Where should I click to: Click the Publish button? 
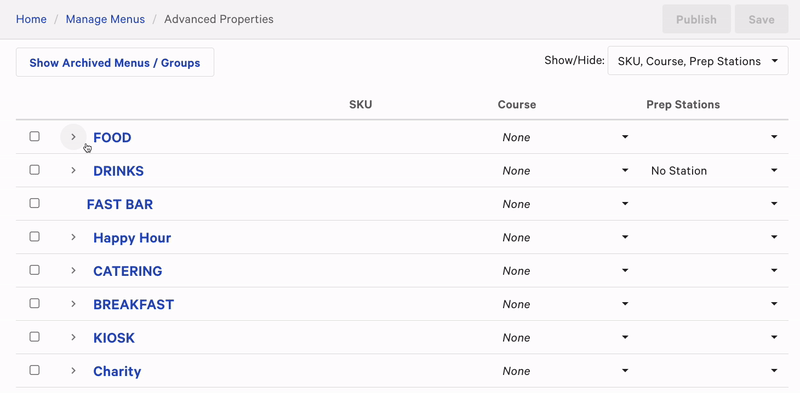click(x=696, y=19)
